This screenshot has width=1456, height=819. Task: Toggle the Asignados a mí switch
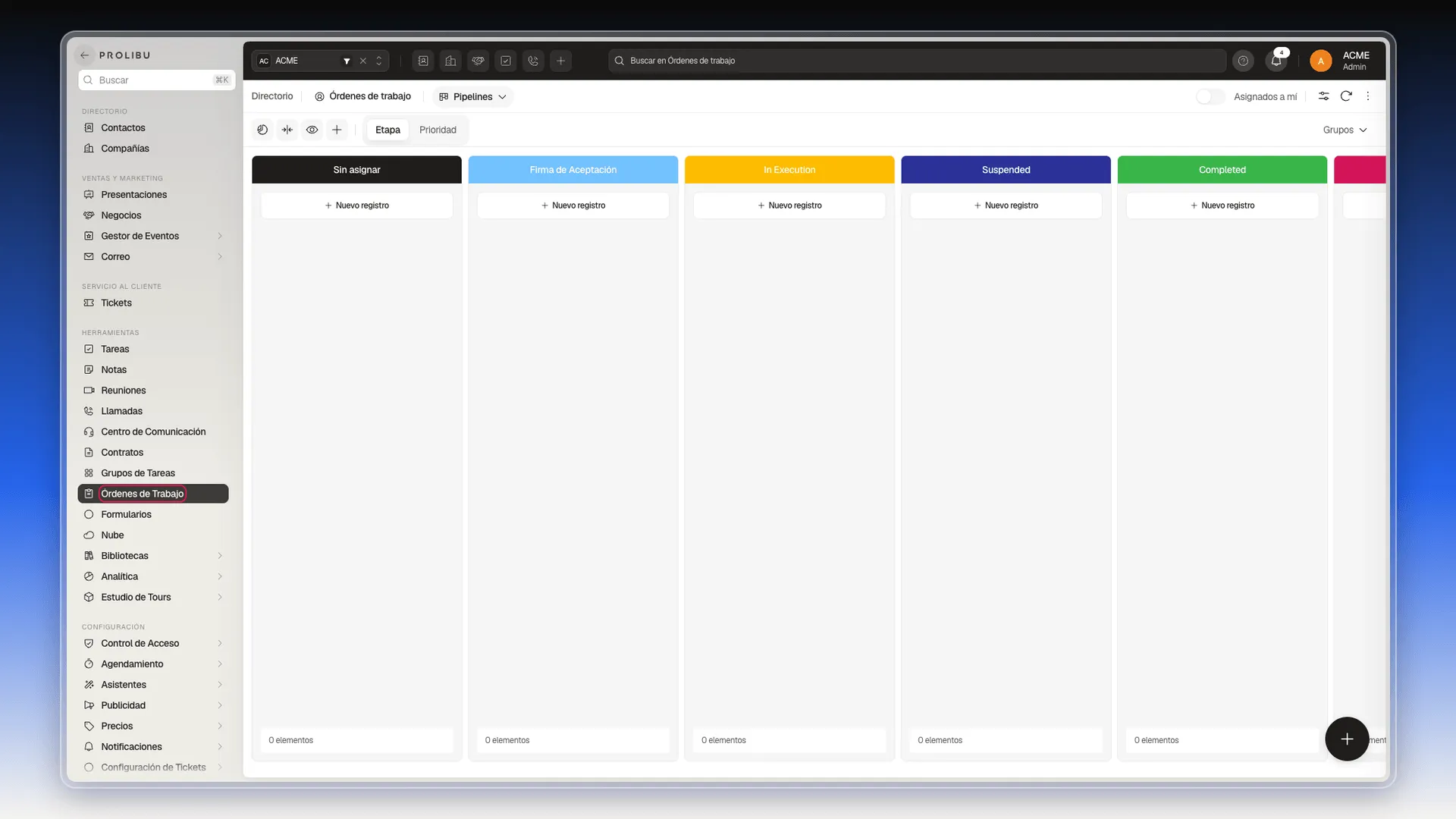(x=1210, y=96)
